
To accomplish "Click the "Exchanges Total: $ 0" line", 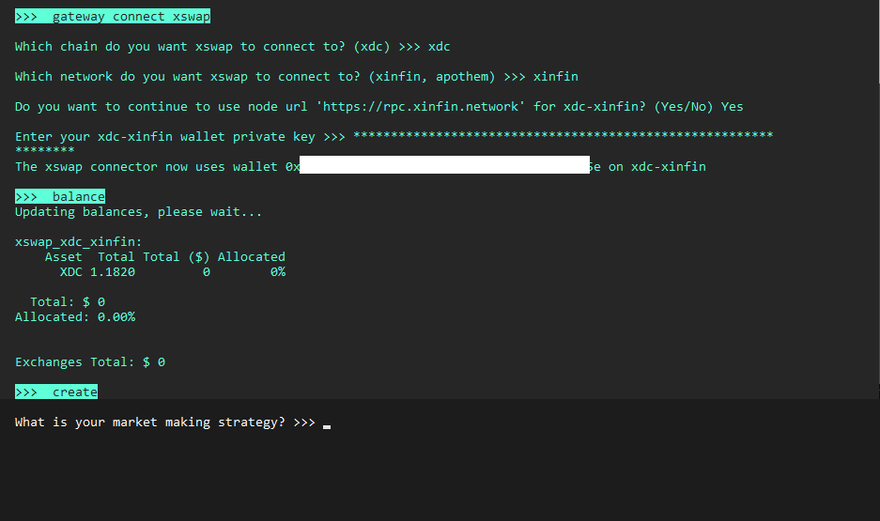I will click(x=90, y=362).
